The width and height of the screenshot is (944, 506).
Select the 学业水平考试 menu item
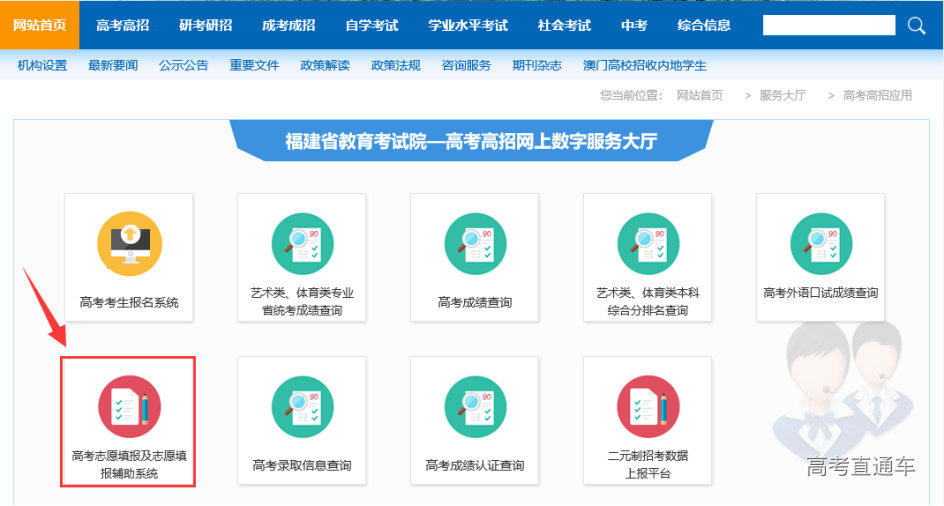tap(467, 25)
